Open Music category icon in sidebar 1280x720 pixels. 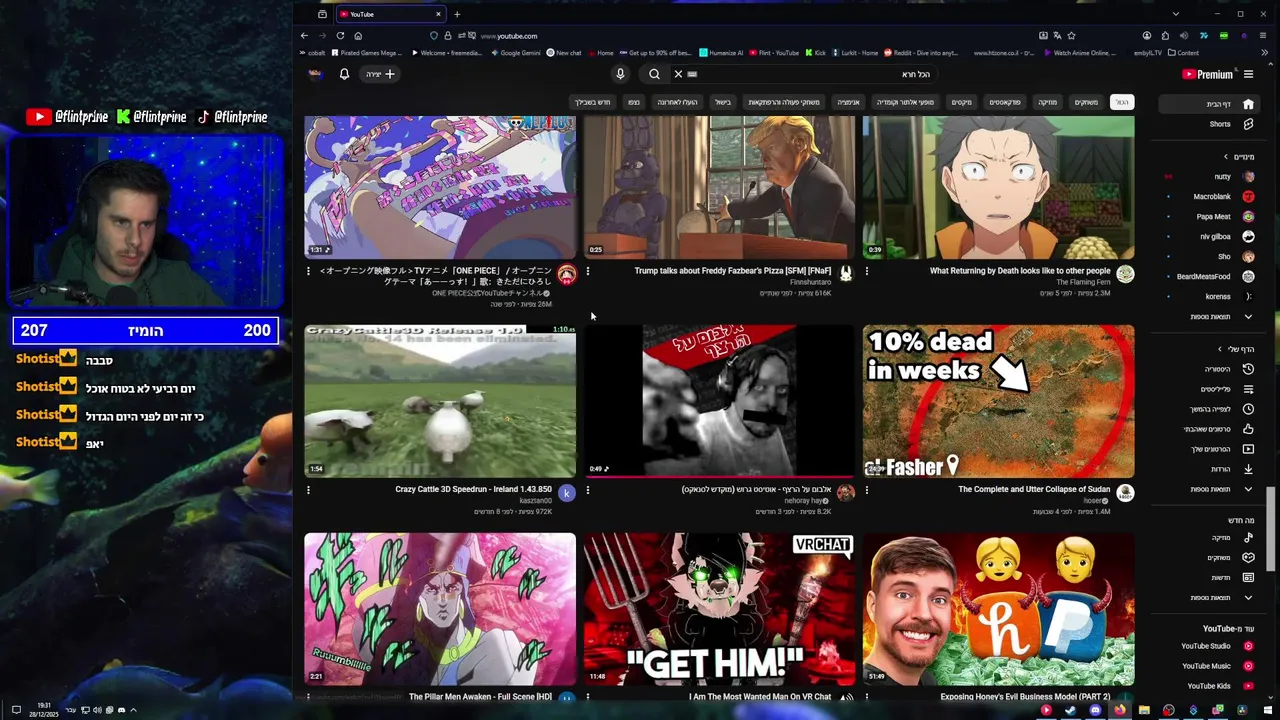pos(1248,537)
